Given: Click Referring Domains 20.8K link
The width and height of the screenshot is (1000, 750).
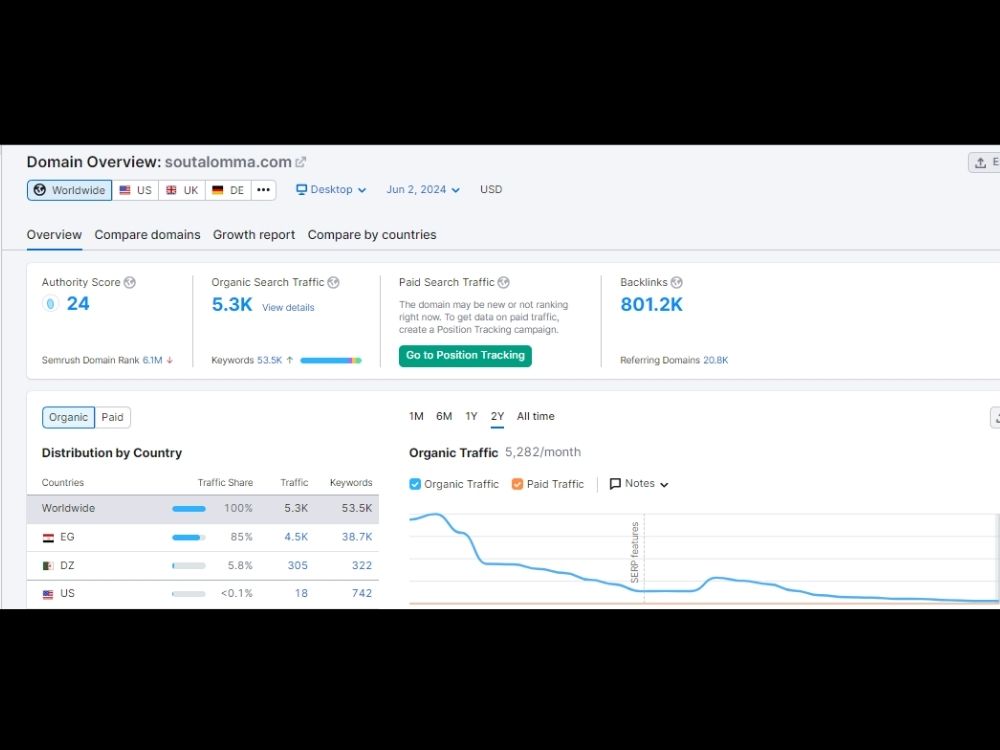Looking at the screenshot, I should coord(716,360).
